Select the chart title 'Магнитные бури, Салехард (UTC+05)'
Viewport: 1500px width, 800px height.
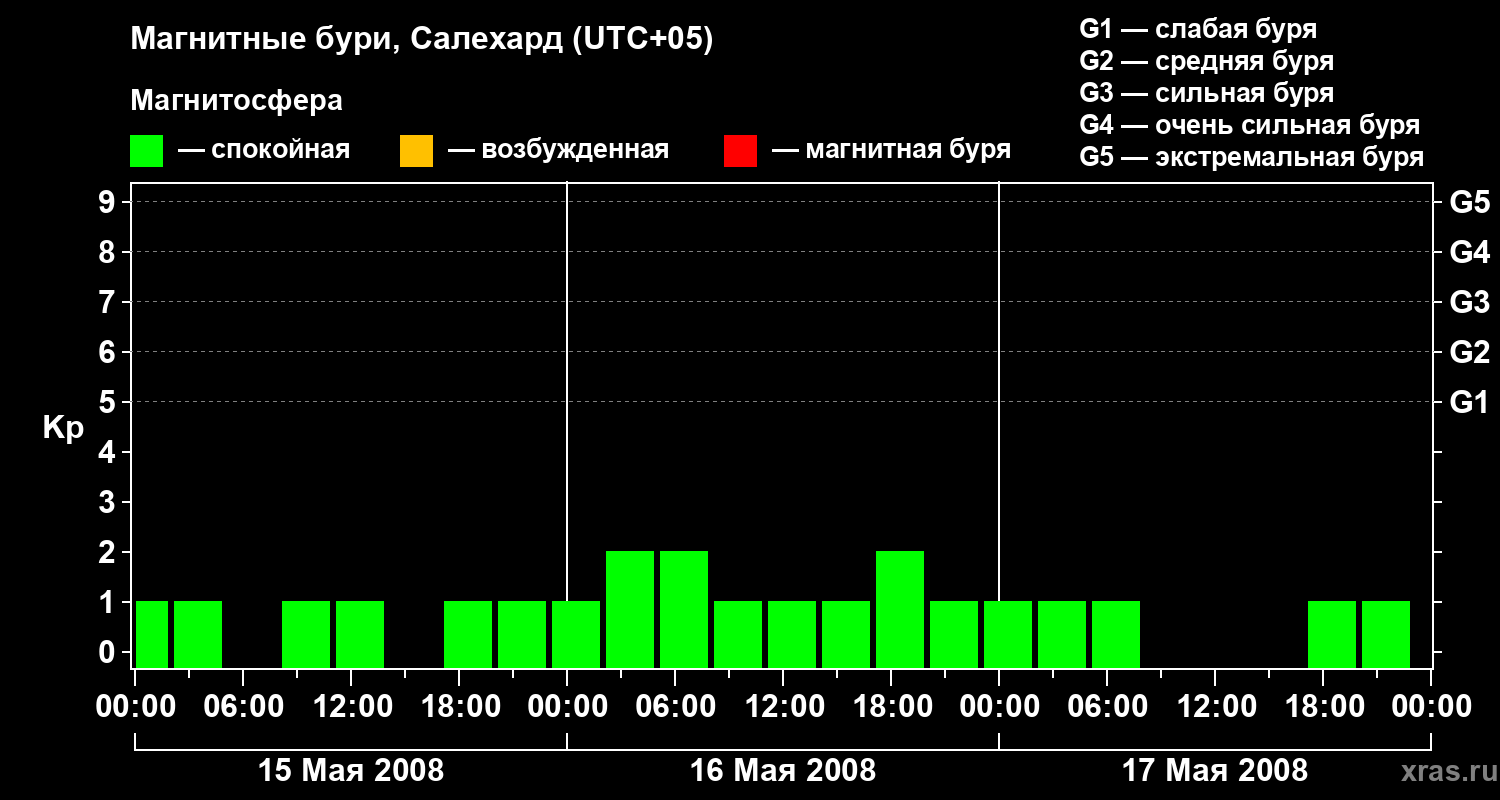tap(422, 40)
